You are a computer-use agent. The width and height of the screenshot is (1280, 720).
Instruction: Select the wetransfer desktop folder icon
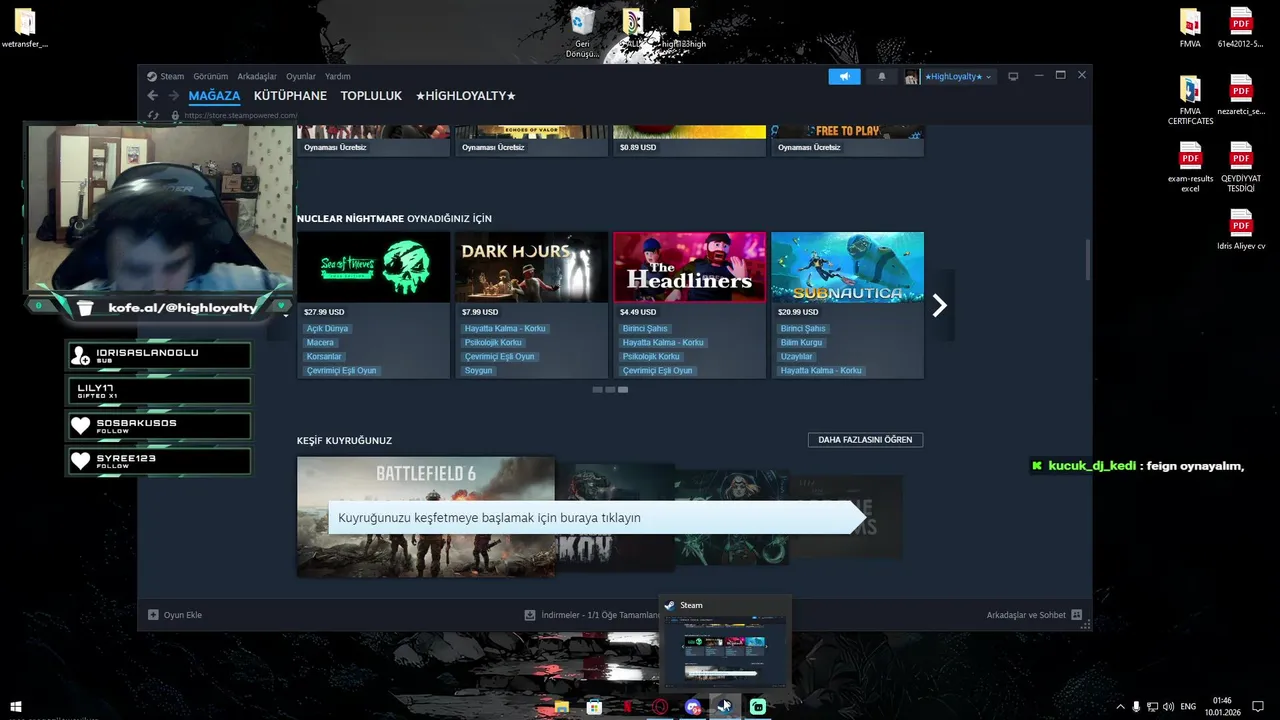(x=24, y=29)
